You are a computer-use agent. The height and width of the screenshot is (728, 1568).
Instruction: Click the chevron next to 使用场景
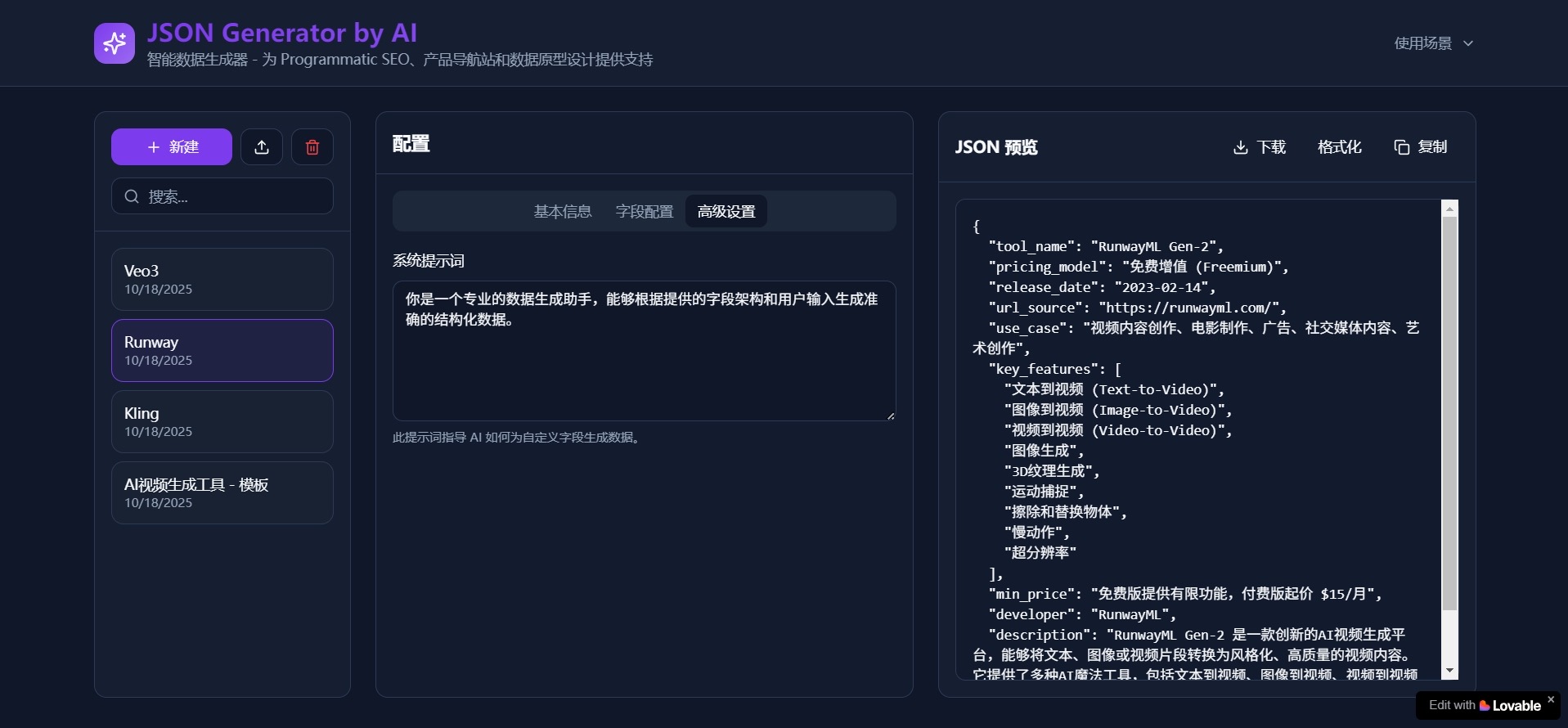1468,43
